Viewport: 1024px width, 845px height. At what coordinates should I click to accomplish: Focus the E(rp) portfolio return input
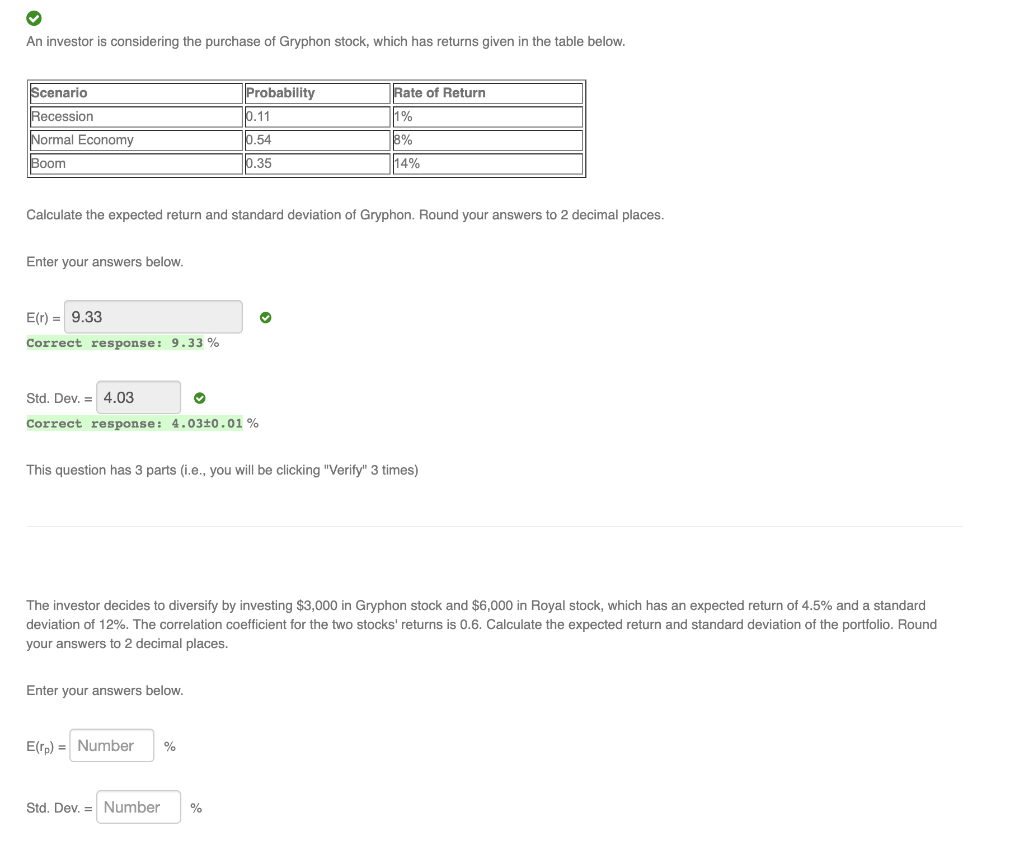tap(112, 745)
